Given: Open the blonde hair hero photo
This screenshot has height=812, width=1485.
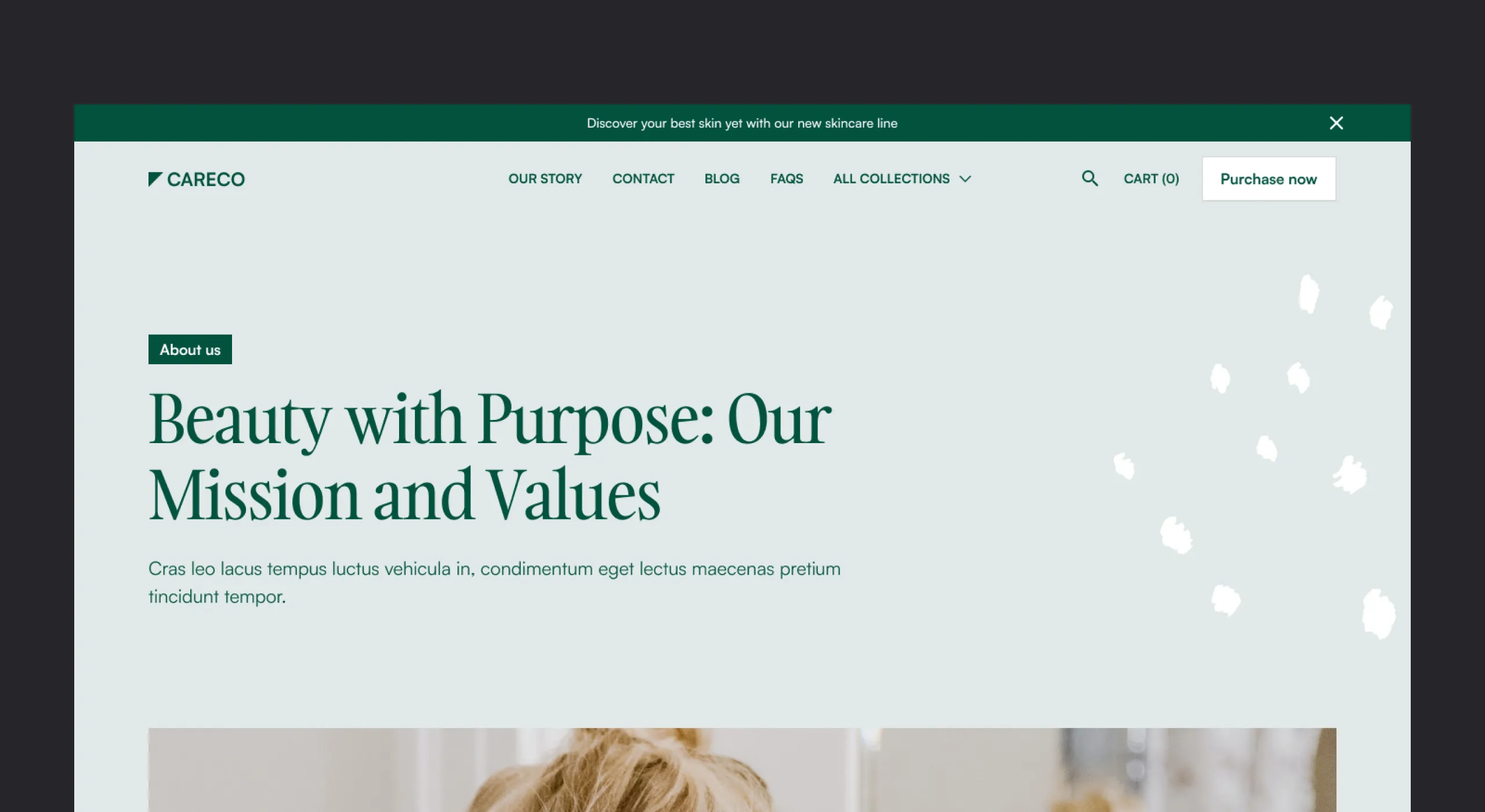Looking at the screenshot, I should (x=742, y=770).
